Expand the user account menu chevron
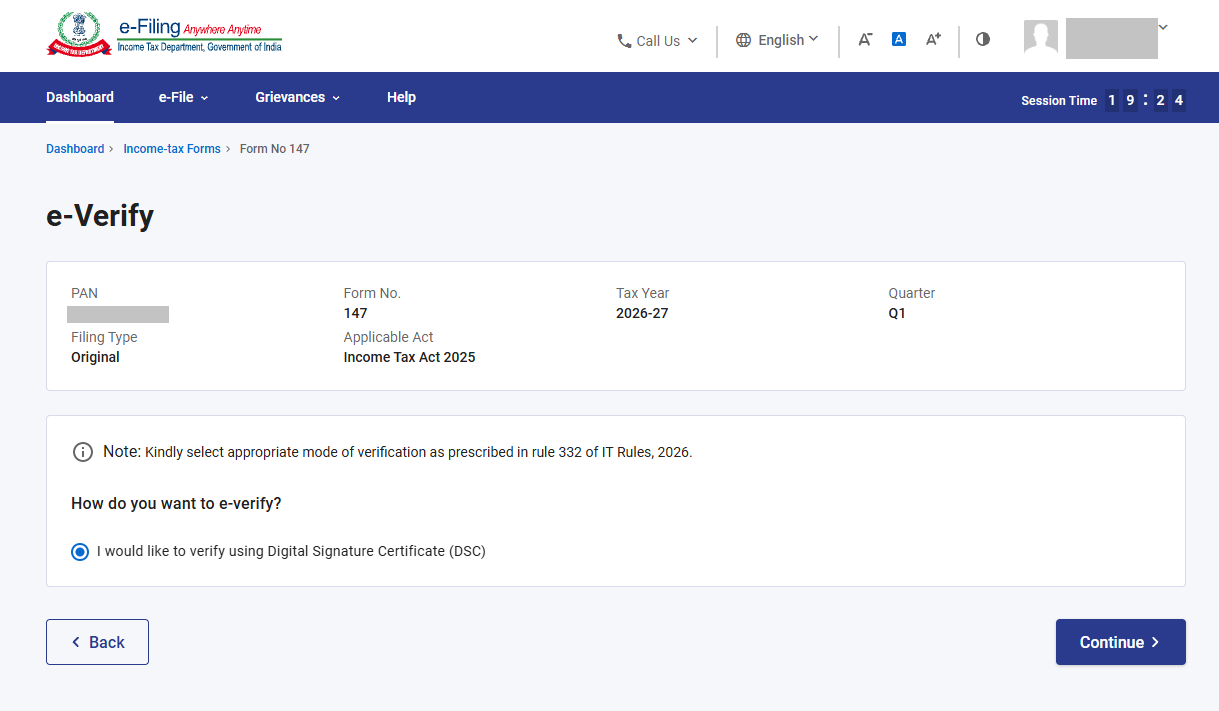The width and height of the screenshot is (1219, 711). click(1163, 27)
